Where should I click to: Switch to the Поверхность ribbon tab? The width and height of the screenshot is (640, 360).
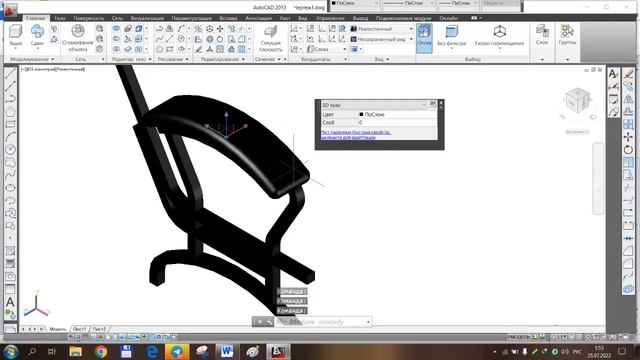tap(89, 18)
